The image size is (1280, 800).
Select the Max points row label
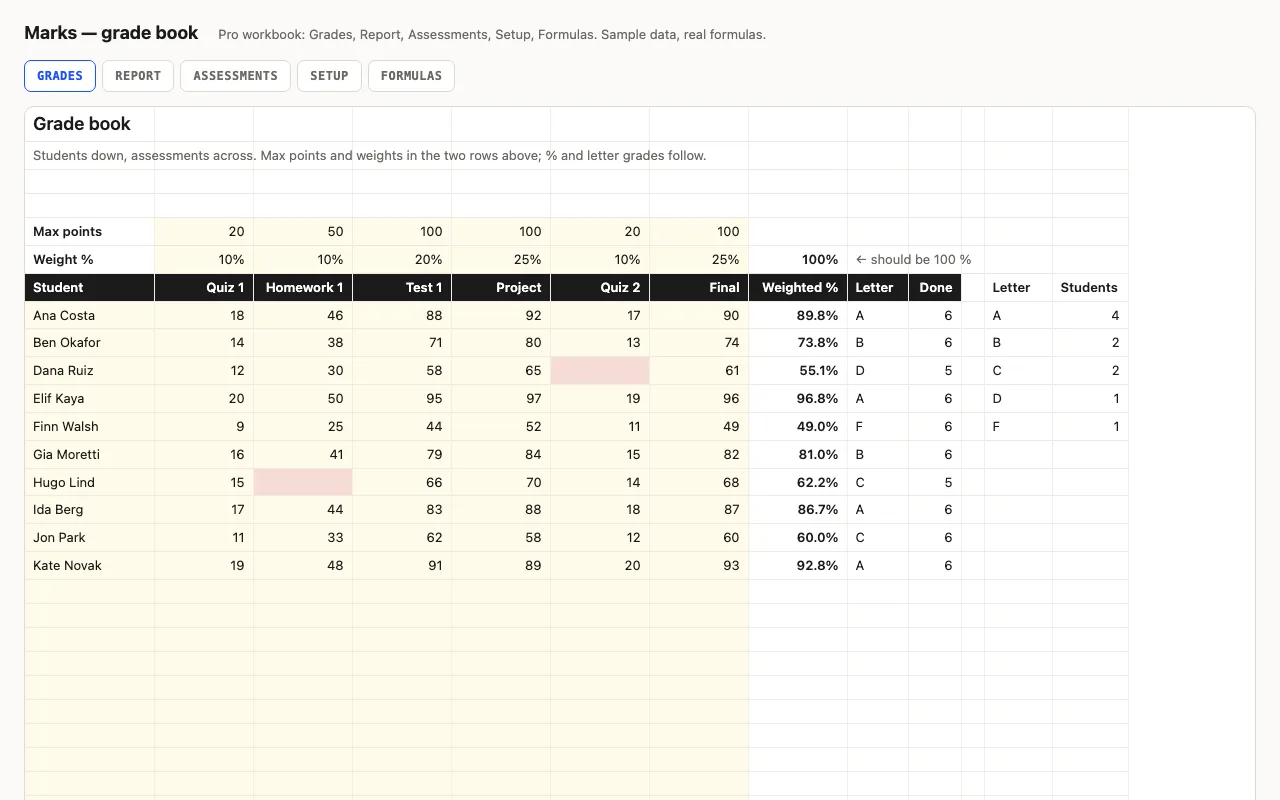90,232
